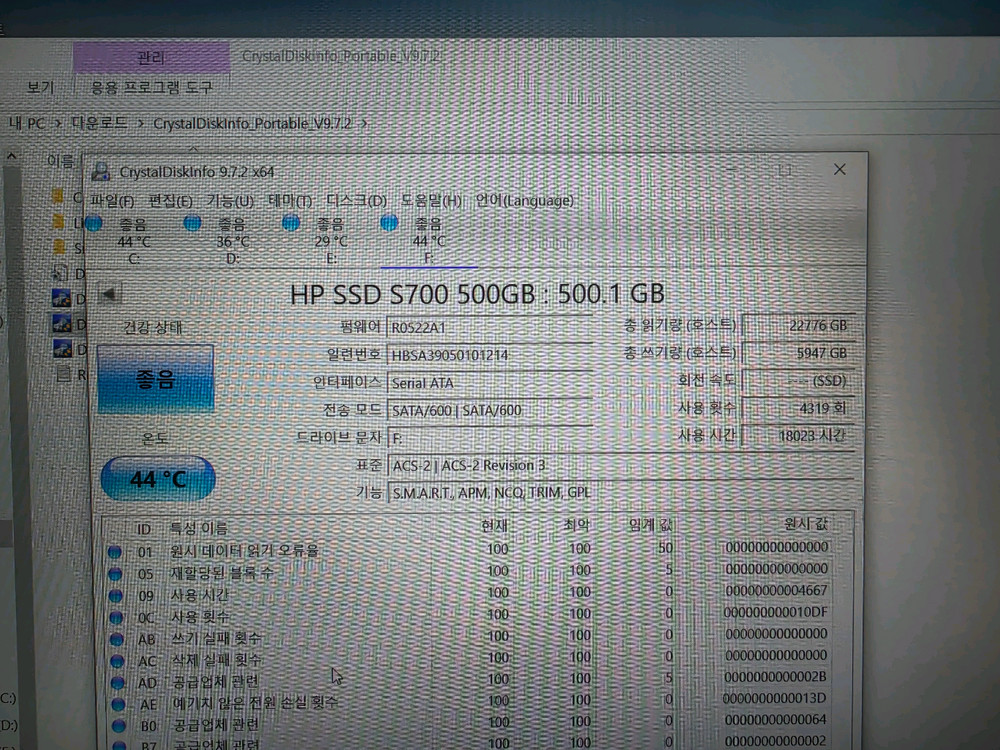Click the previous disk arrow button
The image size is (1000, 750).
(110, 294)
